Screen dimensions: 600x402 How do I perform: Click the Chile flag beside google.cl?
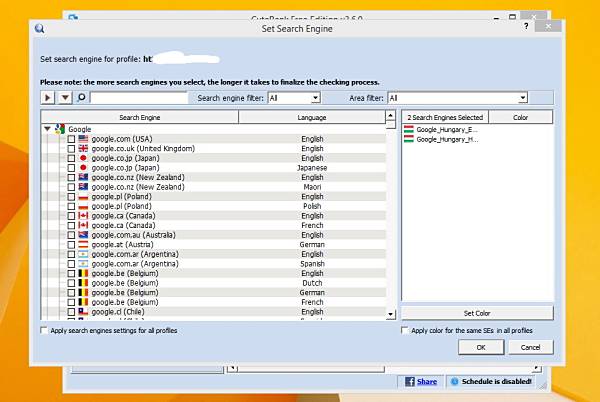pos(83,311)
